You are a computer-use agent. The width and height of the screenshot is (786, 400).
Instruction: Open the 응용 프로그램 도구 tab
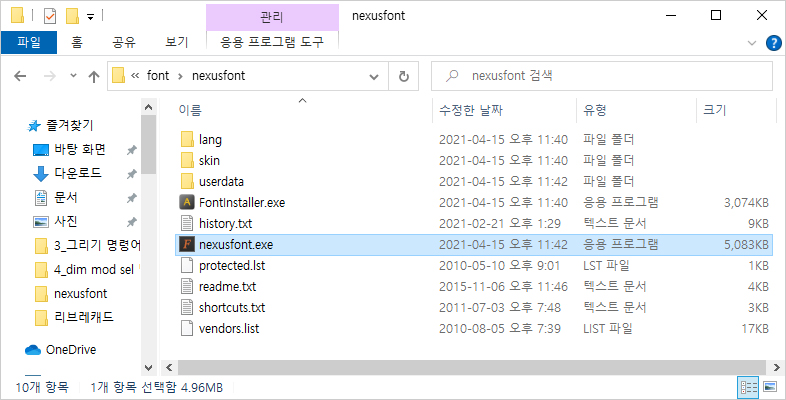coord(272,42)
